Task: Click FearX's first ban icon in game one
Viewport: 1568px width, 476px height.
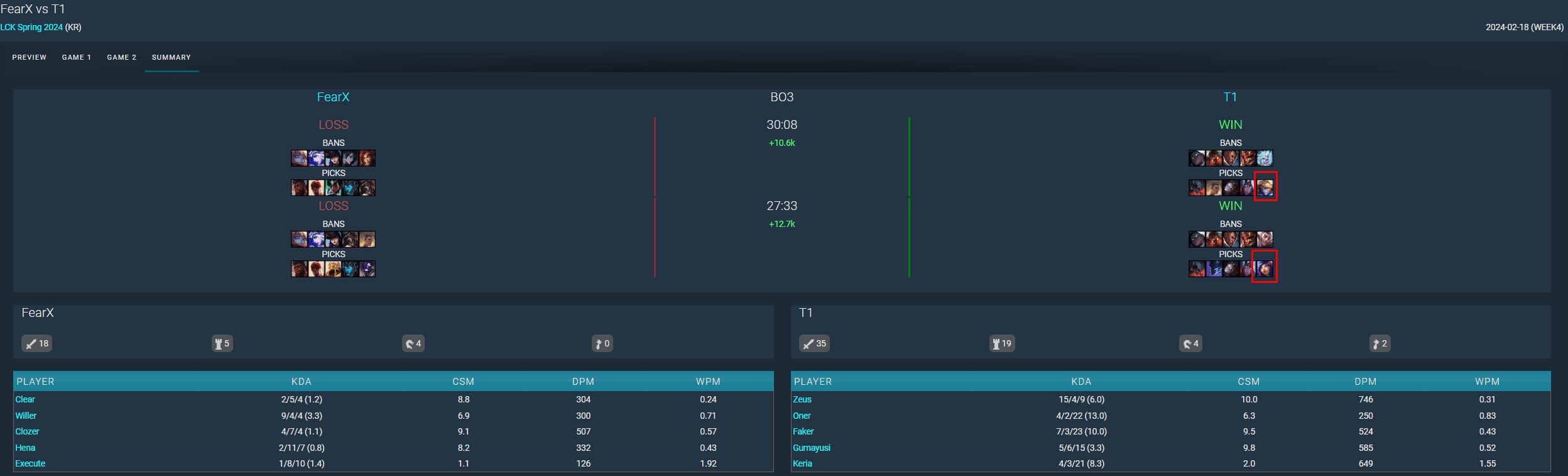Action: 300,158
